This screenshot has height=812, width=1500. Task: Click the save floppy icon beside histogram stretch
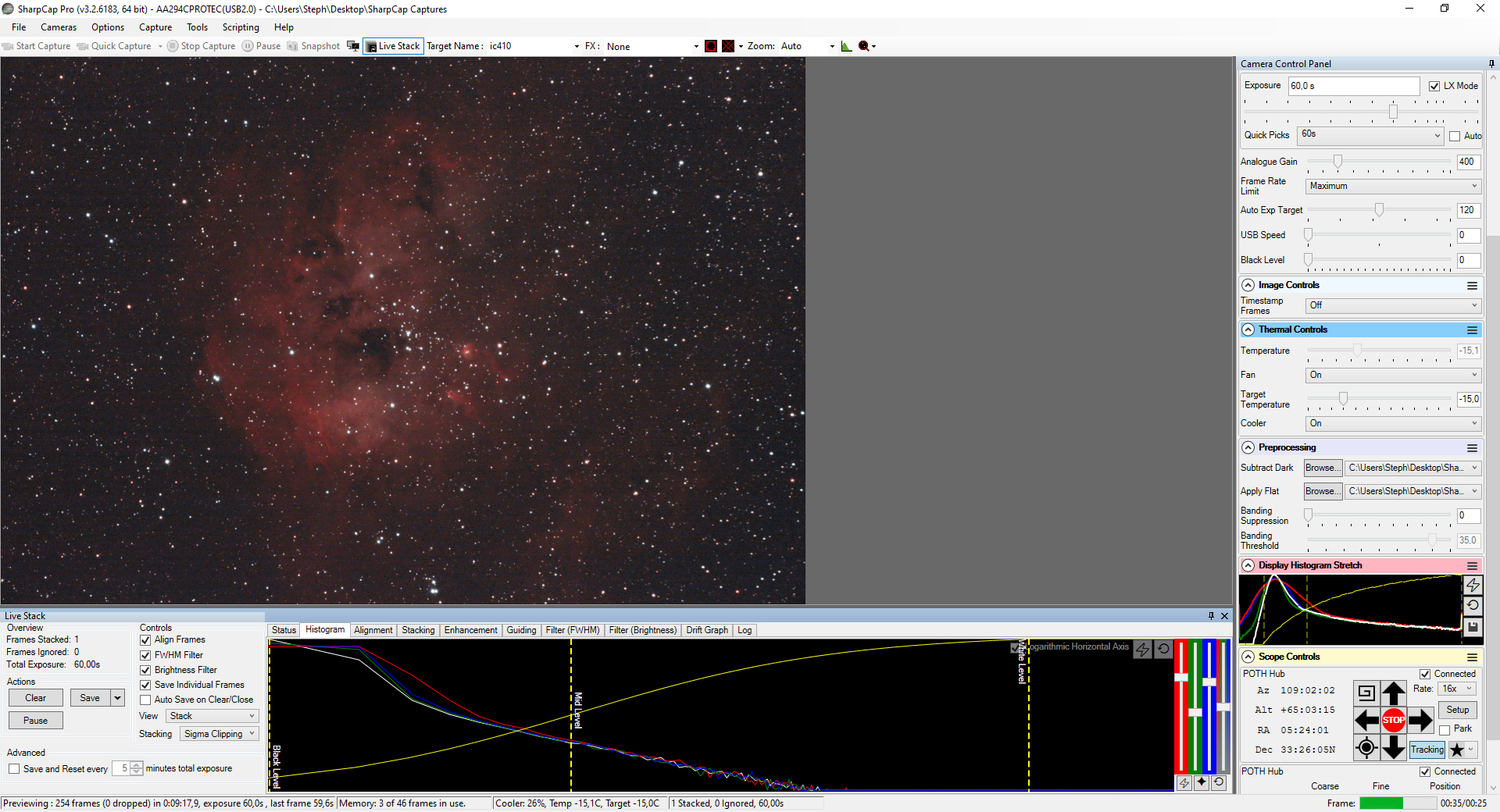click(x=1473, y=626)
